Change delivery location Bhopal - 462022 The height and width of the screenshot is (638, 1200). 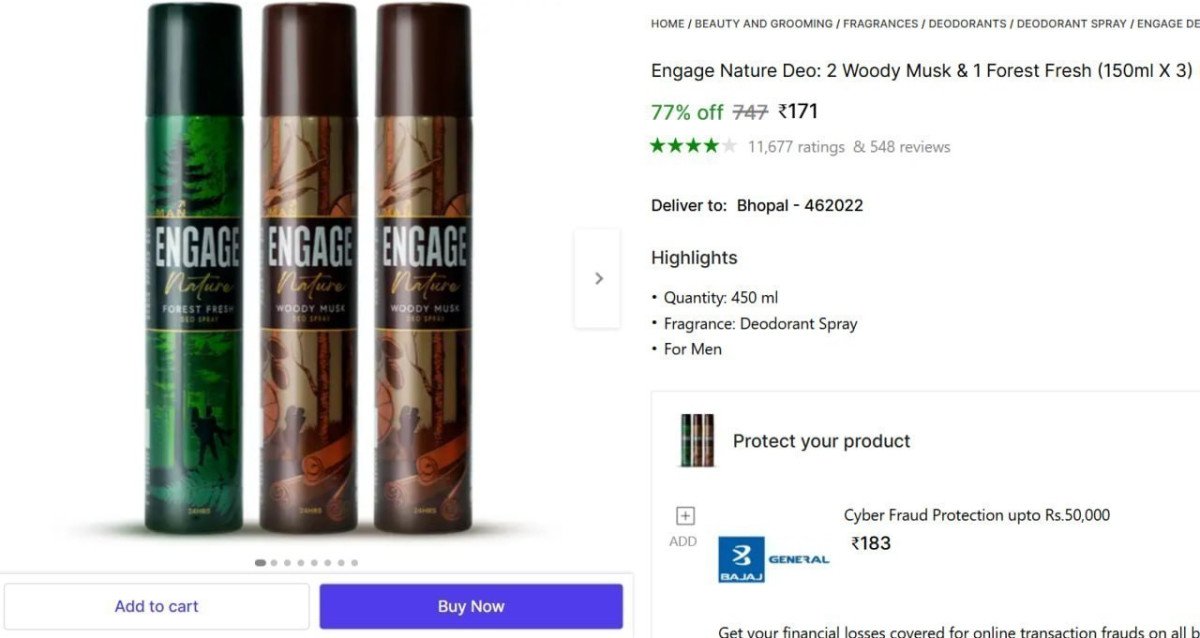click(799, 205)
